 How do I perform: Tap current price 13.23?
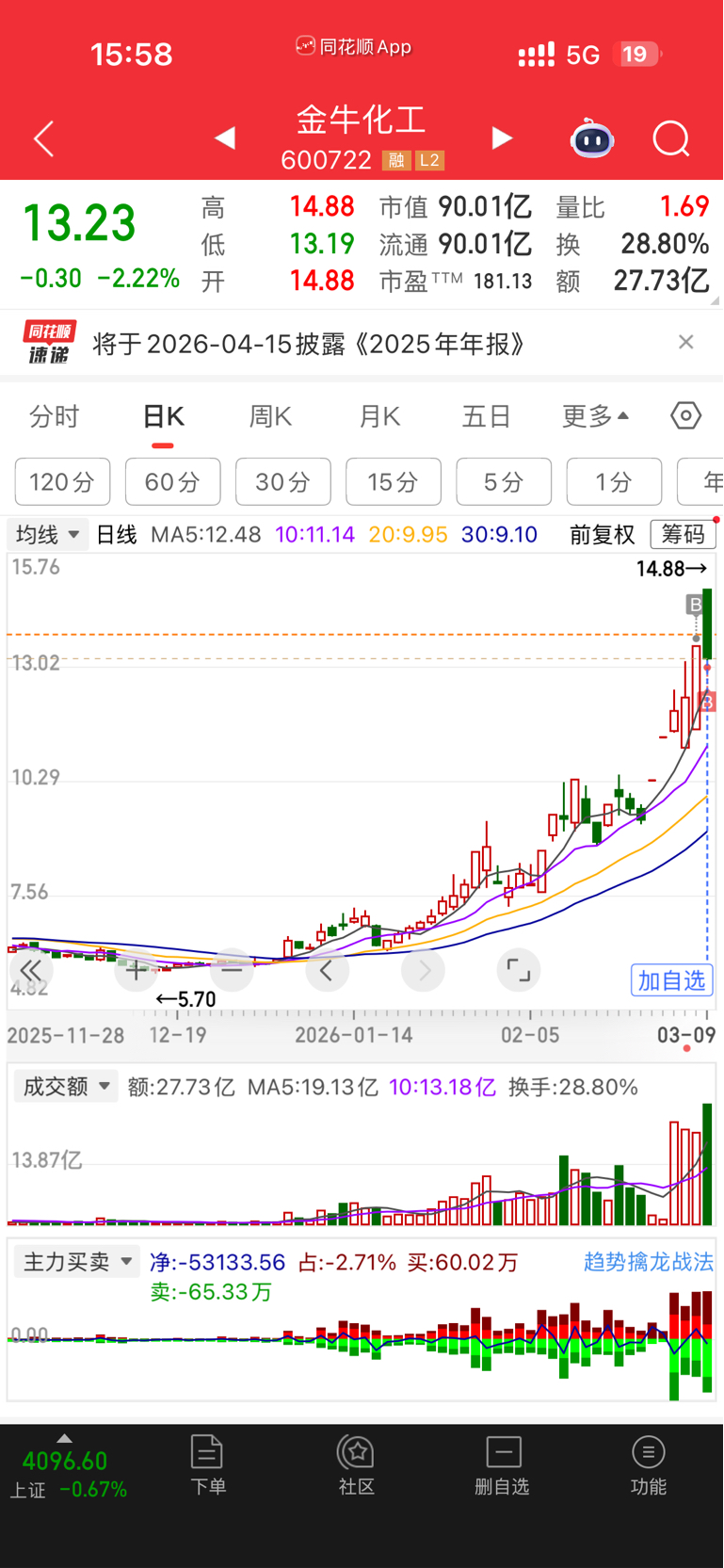tap(80, 224)
